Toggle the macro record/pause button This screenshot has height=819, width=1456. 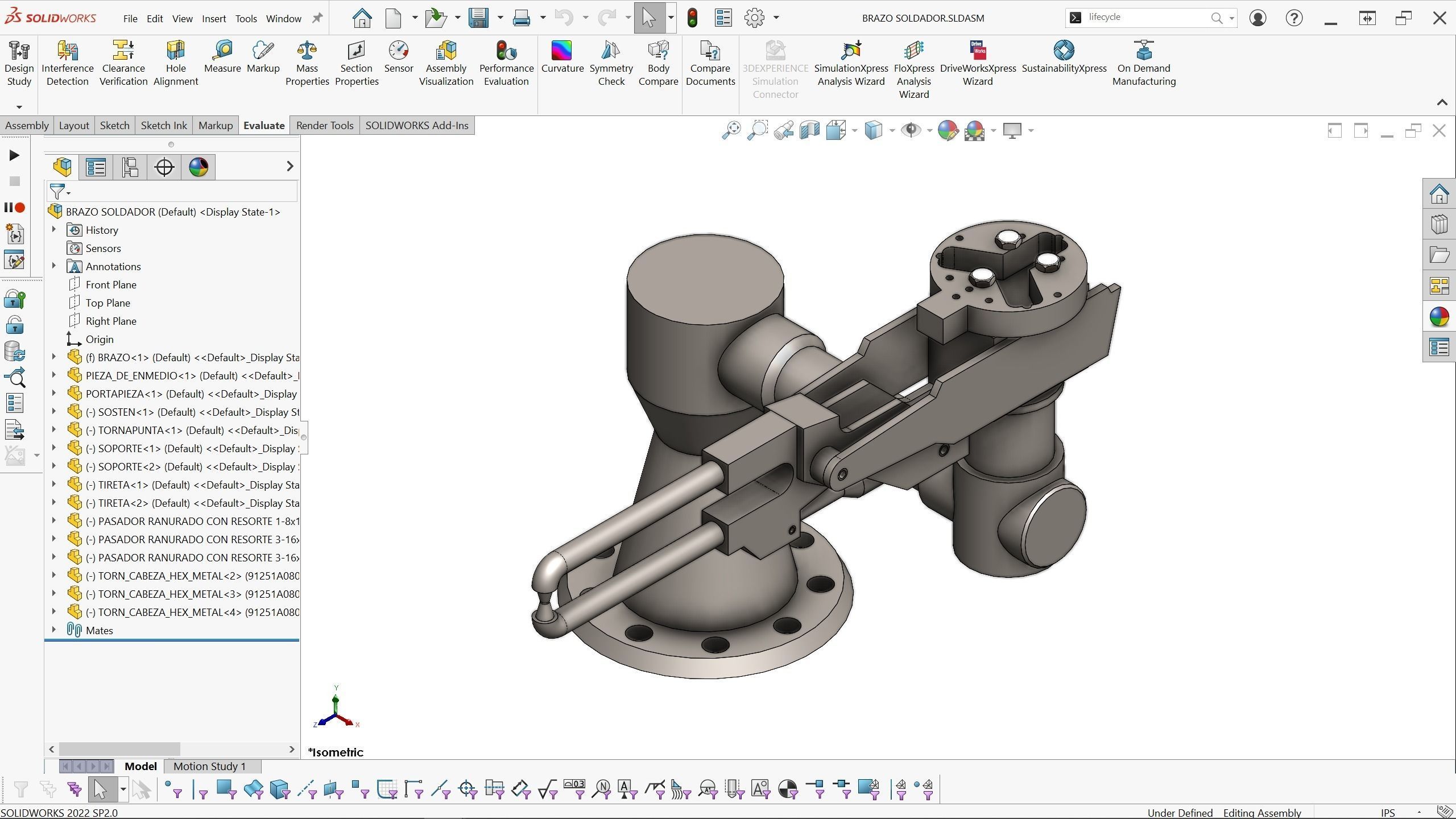[x=14, y=208]
